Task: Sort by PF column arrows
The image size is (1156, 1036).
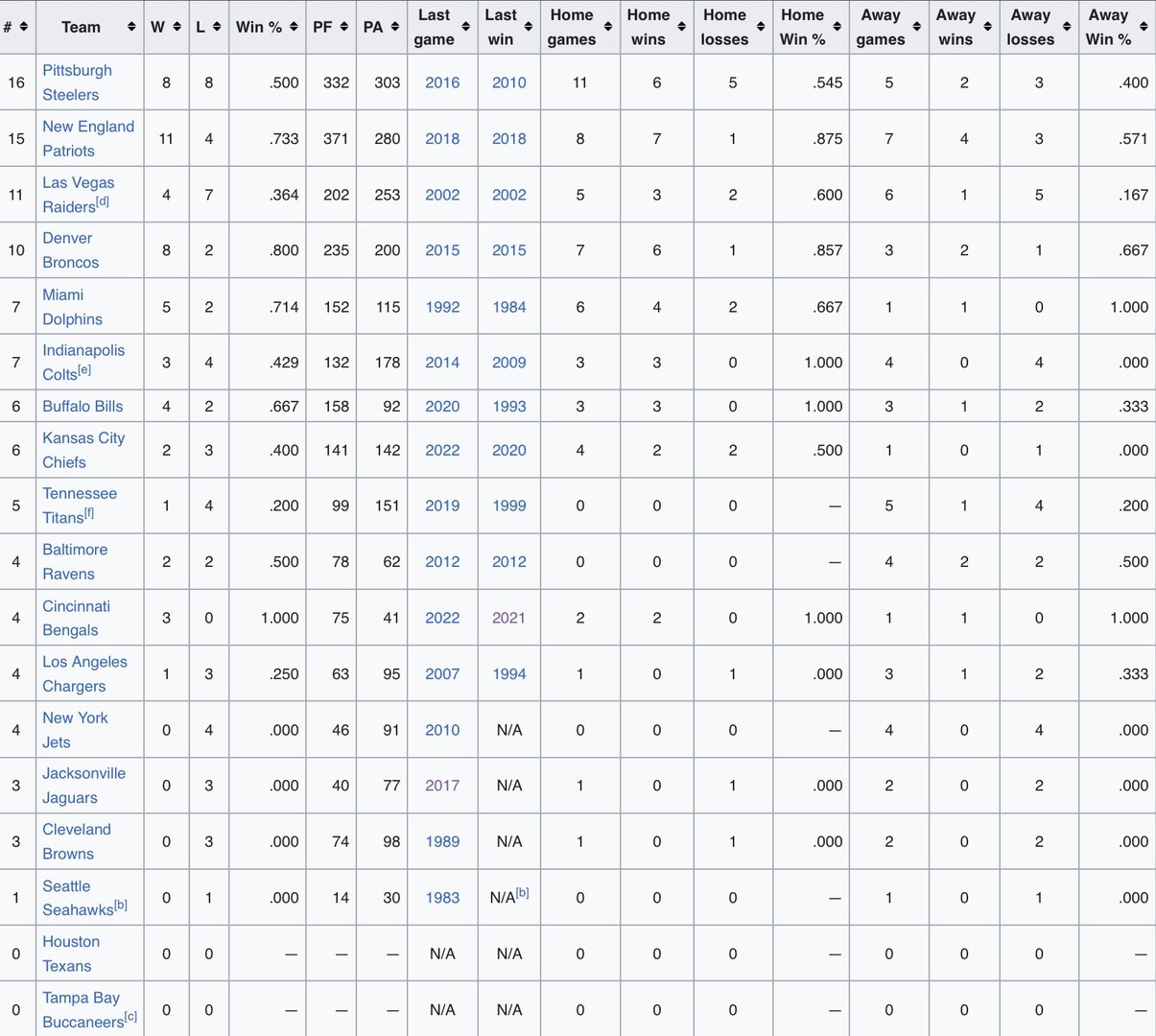Action: point(343,27)
